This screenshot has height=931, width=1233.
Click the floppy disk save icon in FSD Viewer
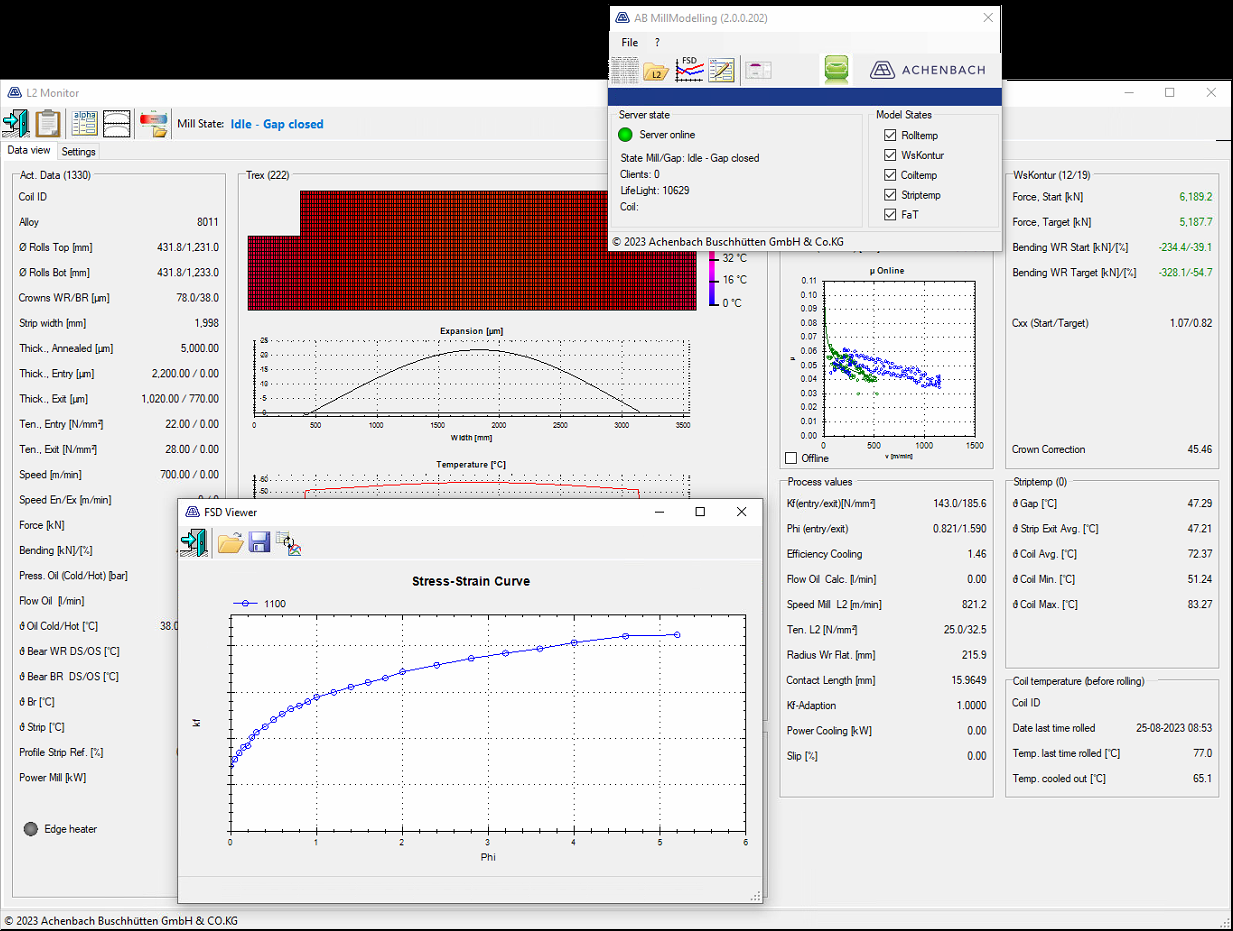click(259, 543)
